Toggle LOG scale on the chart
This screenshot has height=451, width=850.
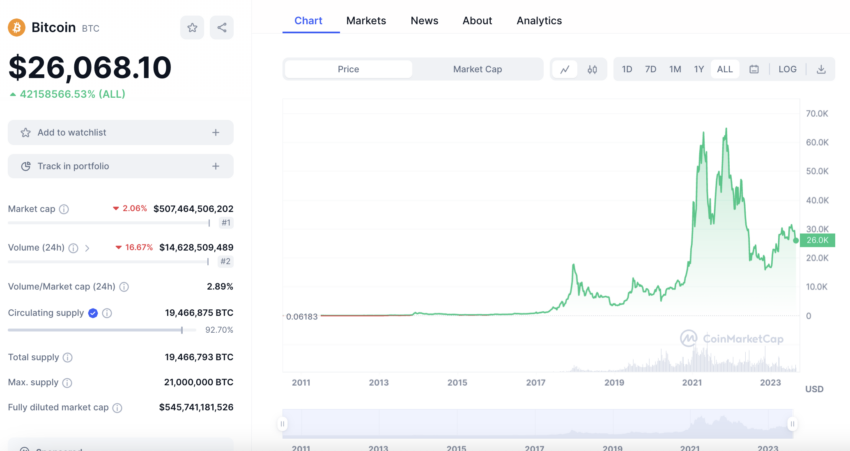coord(787,69)
